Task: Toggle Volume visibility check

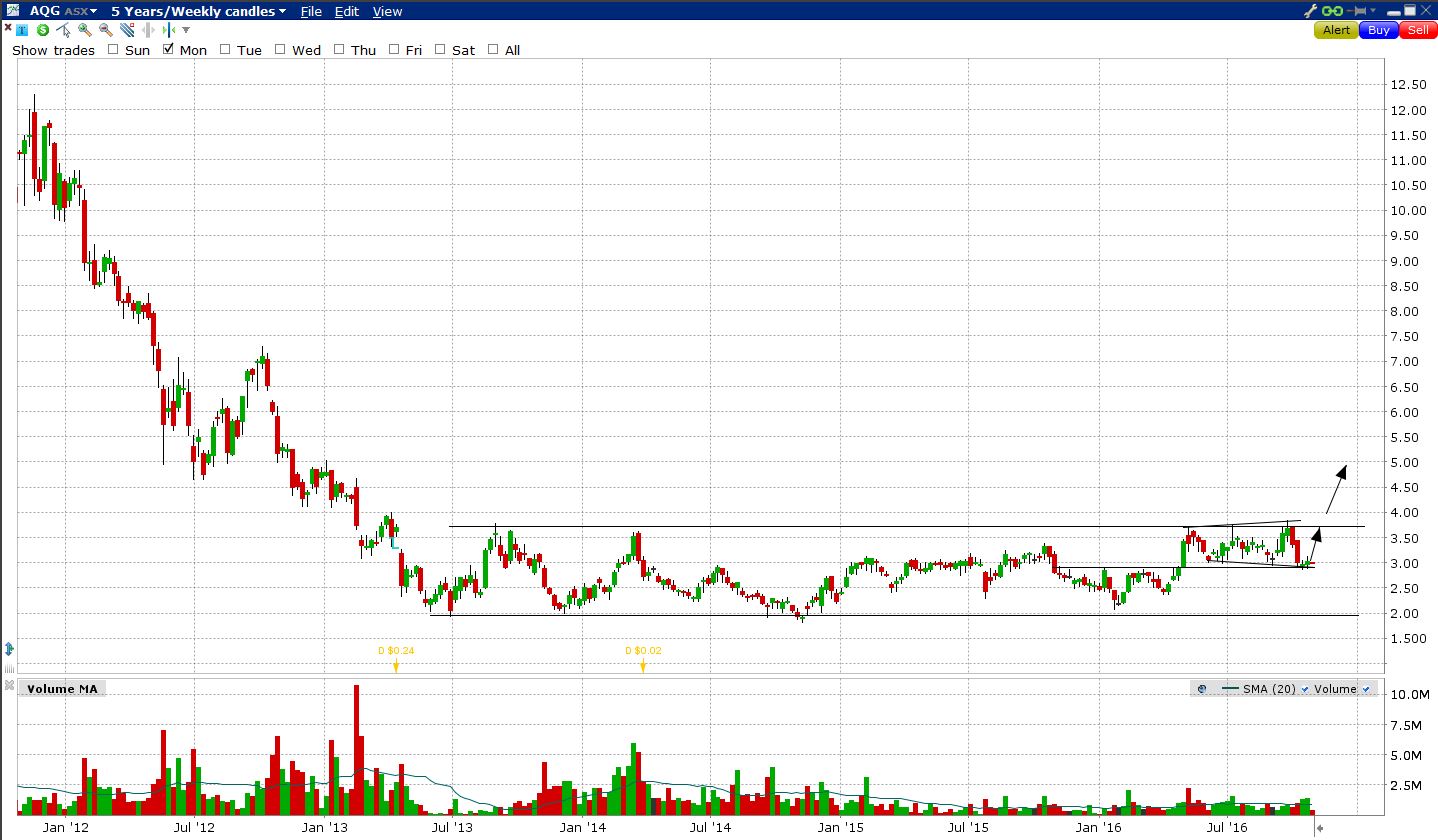Action: click(x=1366, y=689)
